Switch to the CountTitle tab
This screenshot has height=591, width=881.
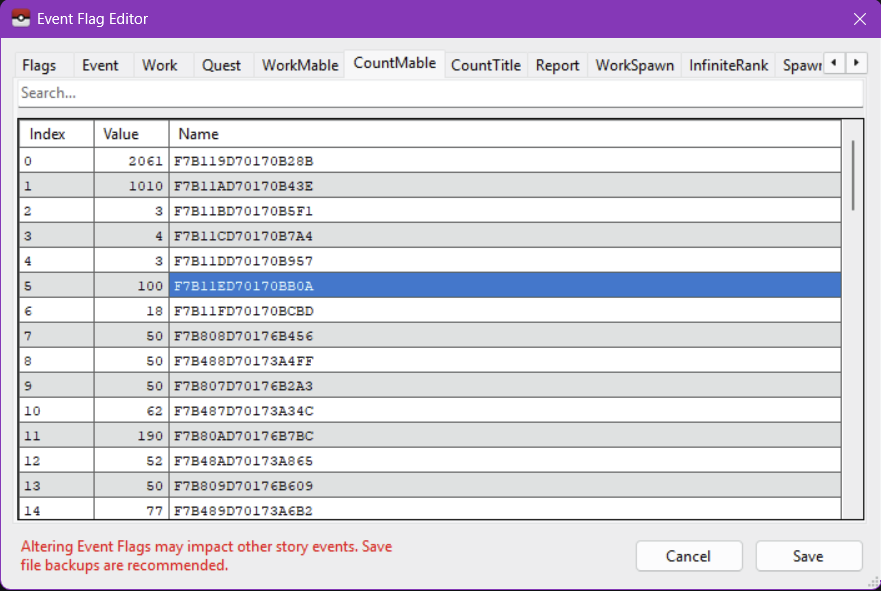pyautogui.click(x=486, y=65)
